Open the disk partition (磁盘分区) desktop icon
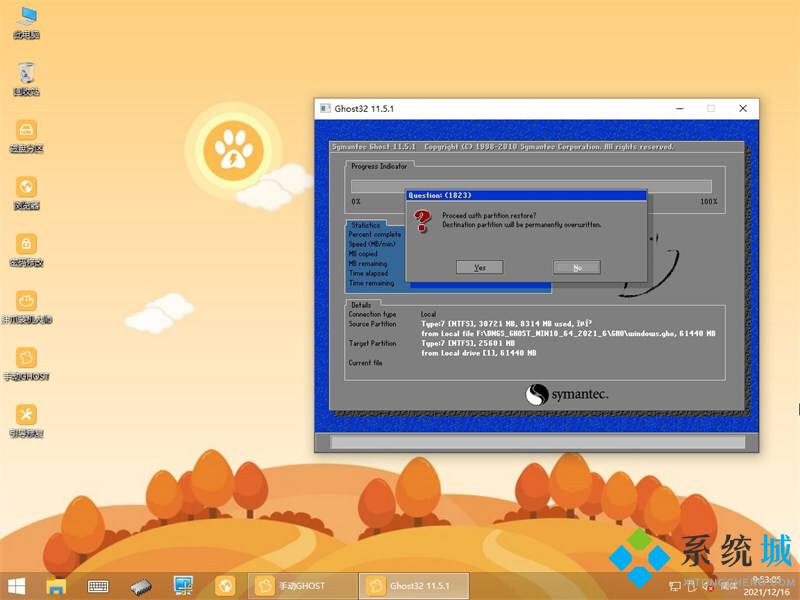Viewport: 800px width, 600px height. click(x=26, y=137)
